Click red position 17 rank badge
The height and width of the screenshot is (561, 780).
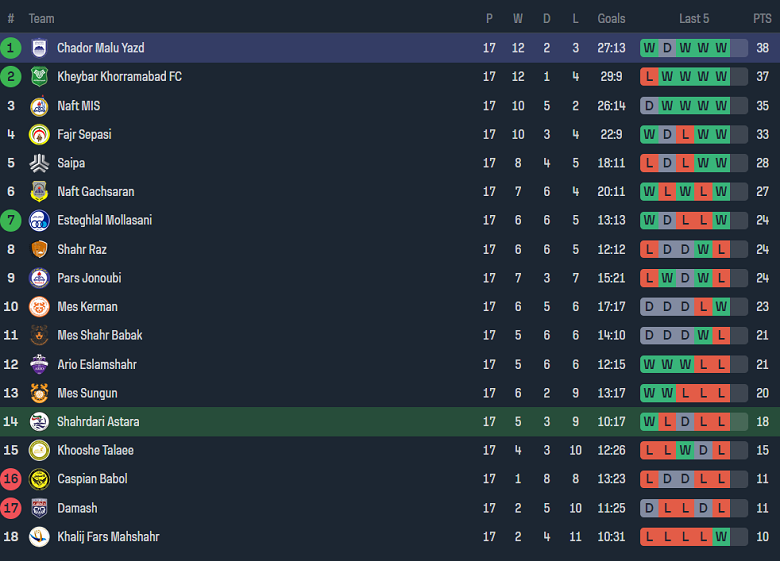(x=11, y=508)
